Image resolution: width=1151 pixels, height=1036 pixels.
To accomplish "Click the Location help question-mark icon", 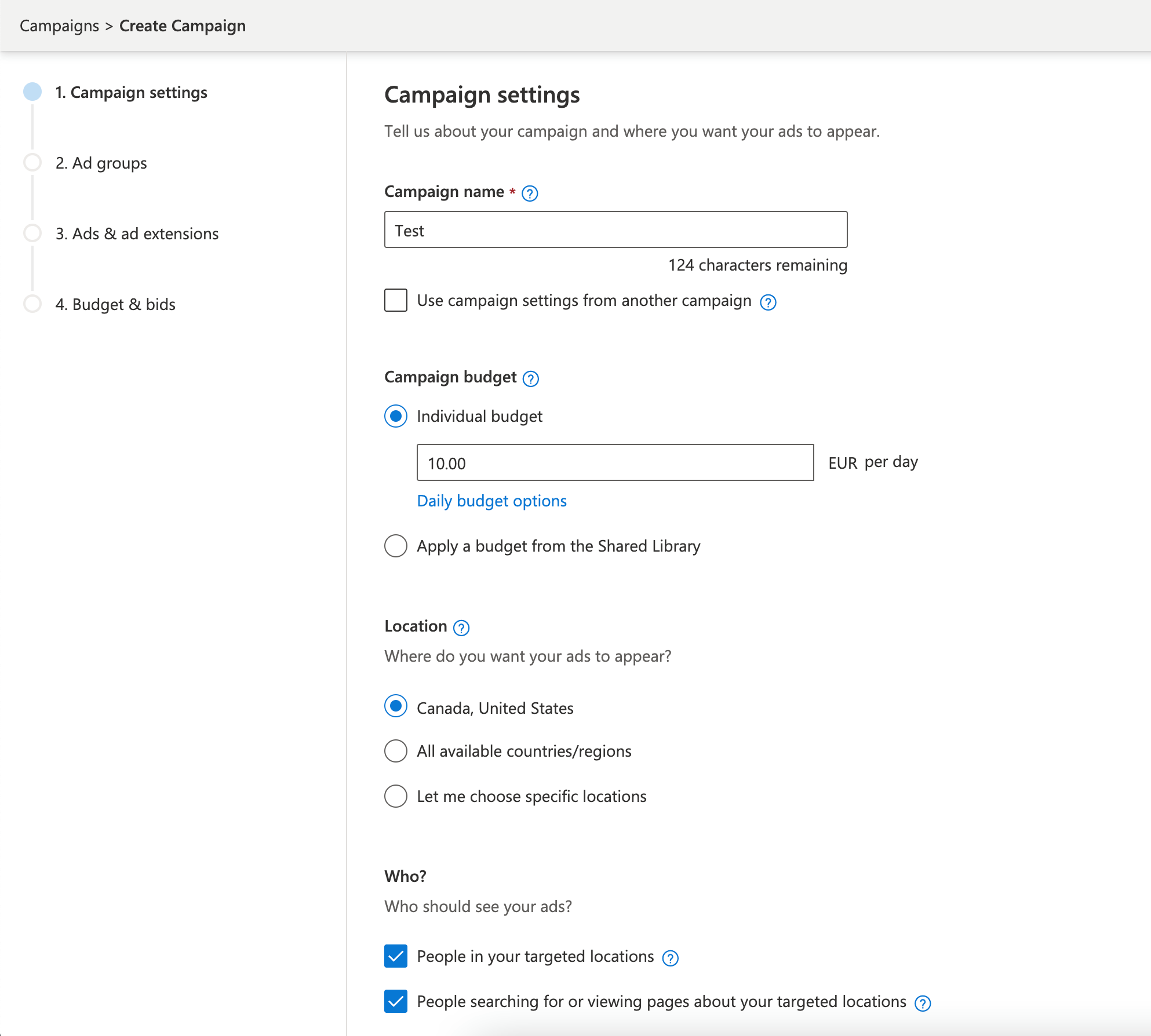I will (461, 628).
